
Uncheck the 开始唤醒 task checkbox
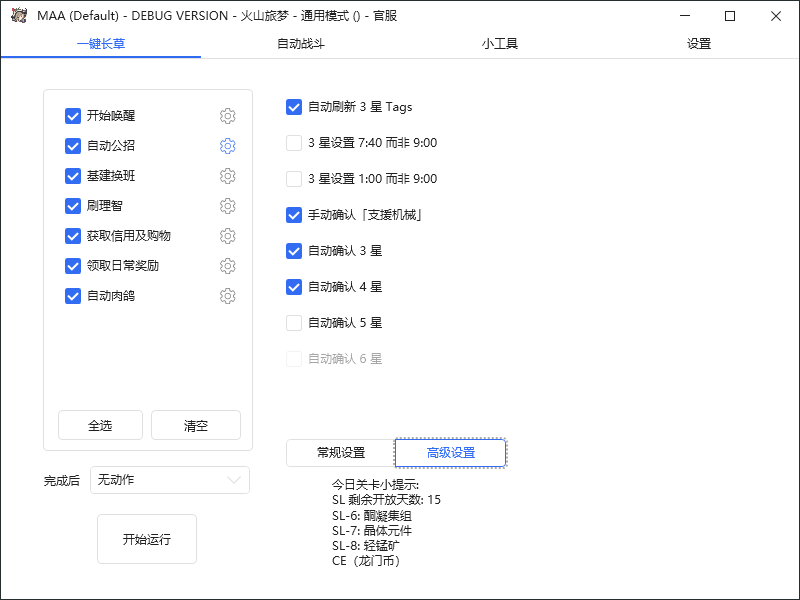click(72, 116)
